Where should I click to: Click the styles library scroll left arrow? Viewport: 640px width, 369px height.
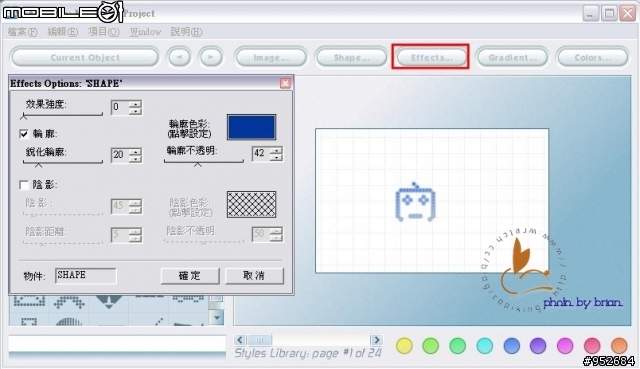click(240, 340)
